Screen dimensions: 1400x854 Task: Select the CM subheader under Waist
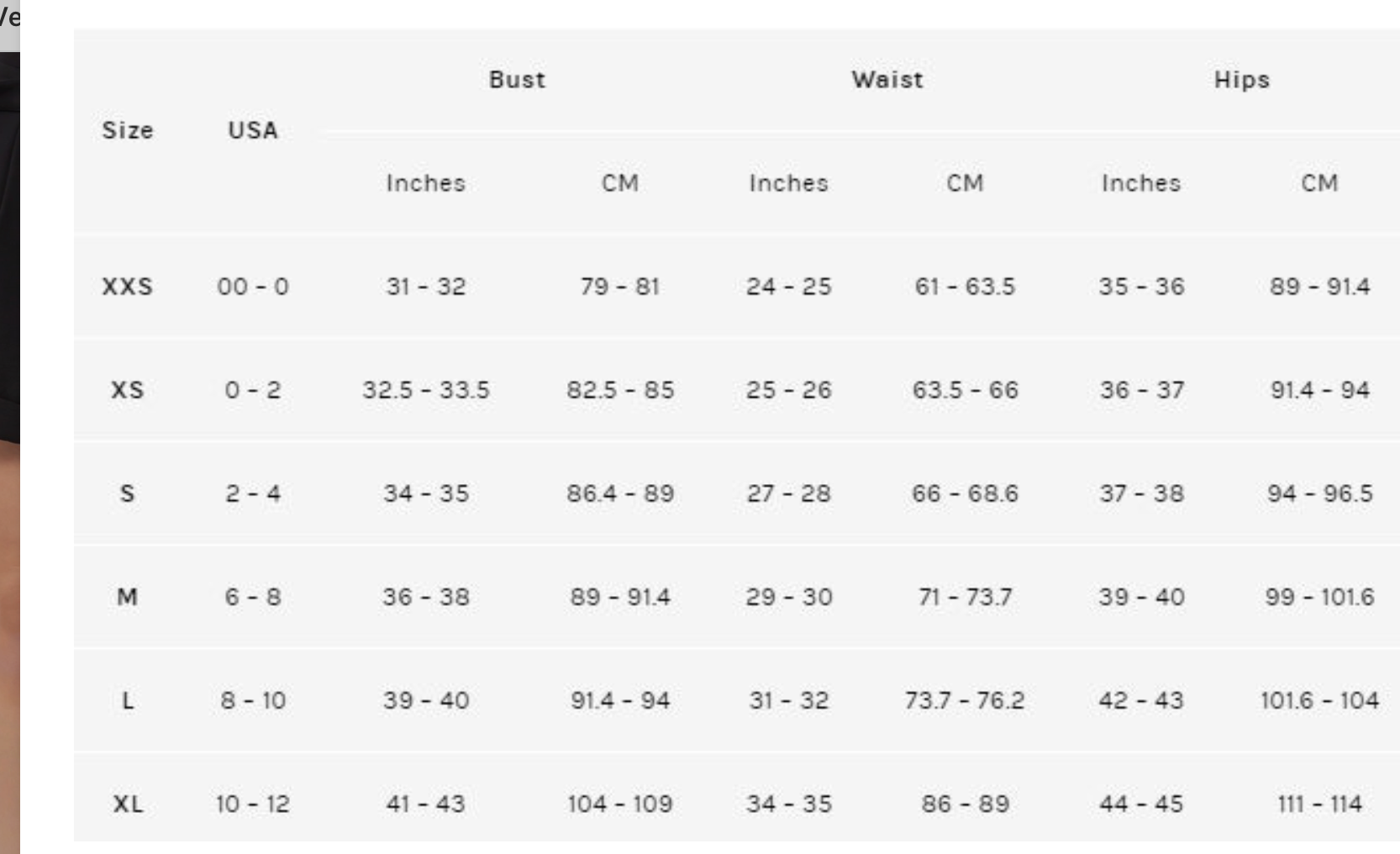click(965, 183)
